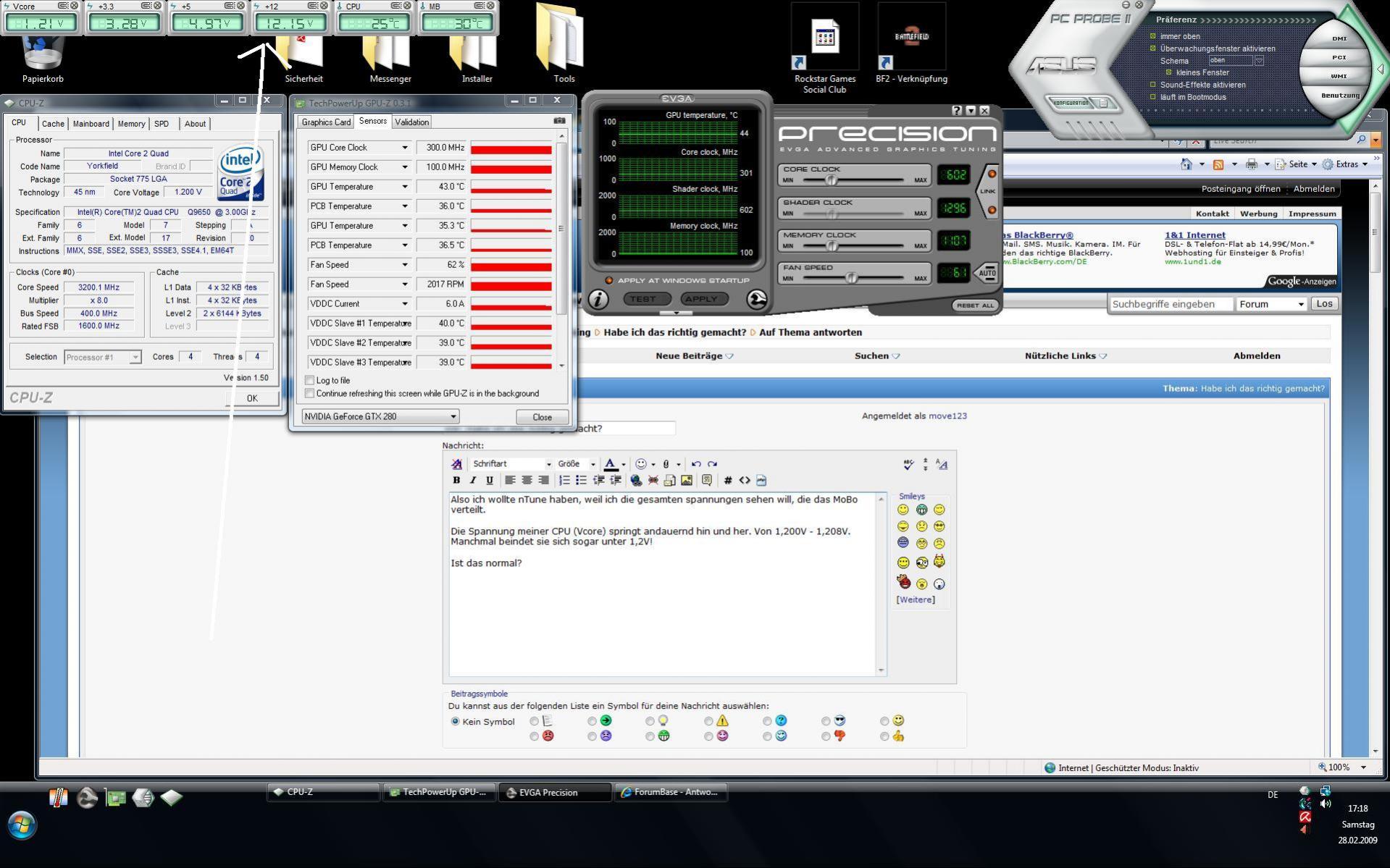Click Internet Explorer RSS feed icon
Viewport: 1390px width, 868px height.
[1218, 164]
